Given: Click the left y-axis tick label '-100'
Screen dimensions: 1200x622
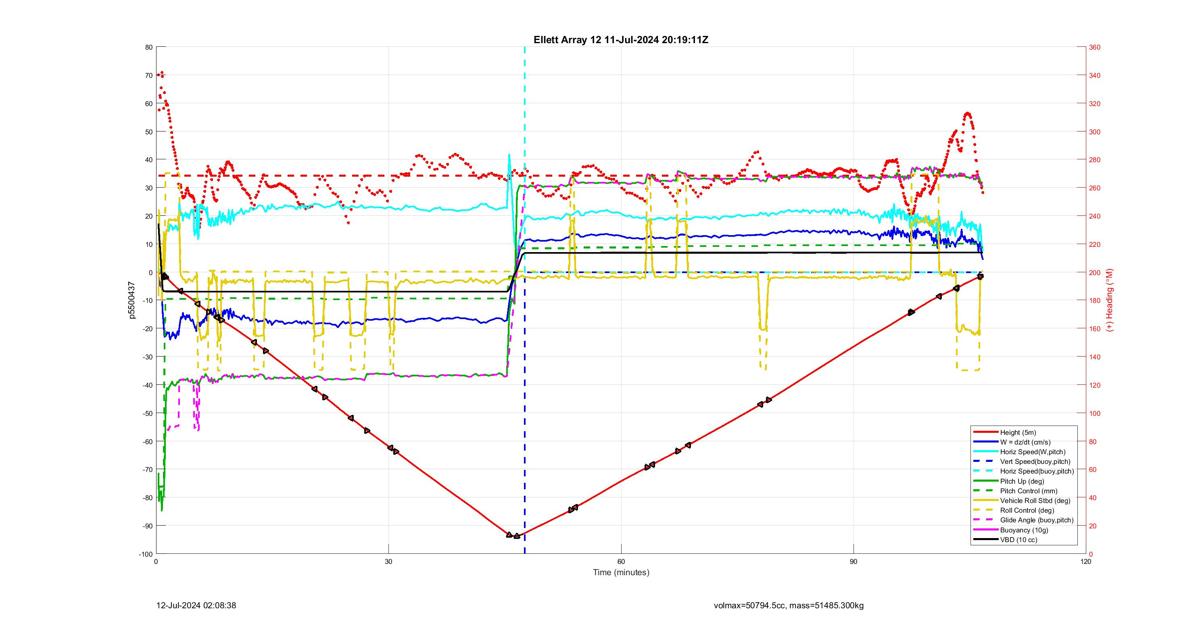Looking at the screenshot, I should pos(145,554).
